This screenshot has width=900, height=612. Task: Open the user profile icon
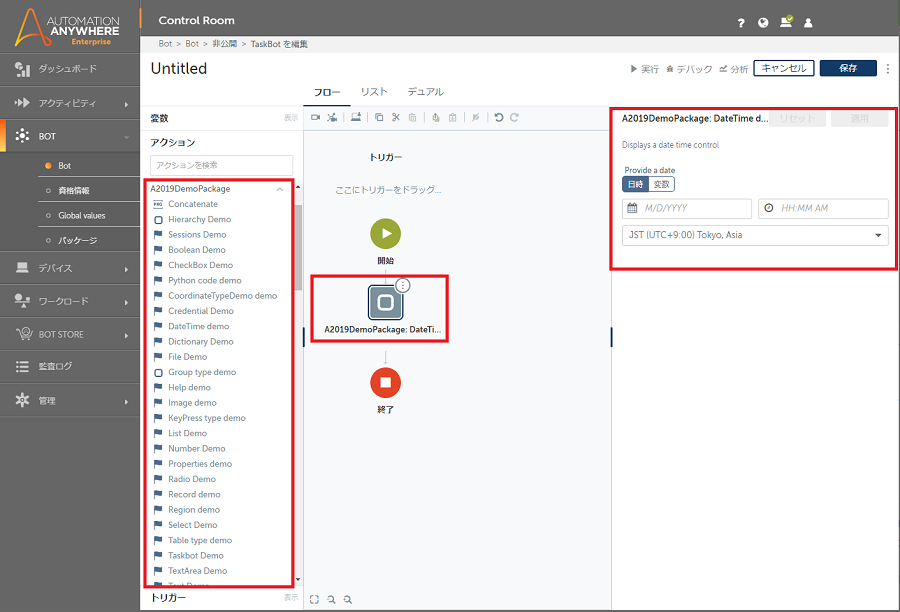pos(808,23)
